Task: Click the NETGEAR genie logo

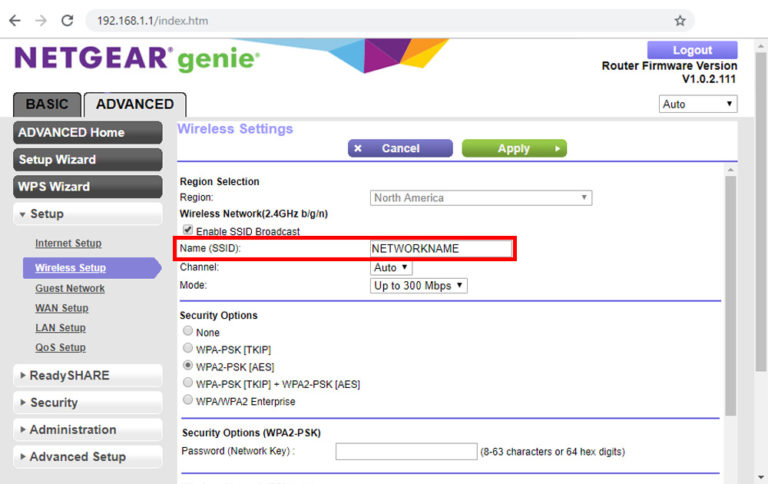Action: point(136,59)
